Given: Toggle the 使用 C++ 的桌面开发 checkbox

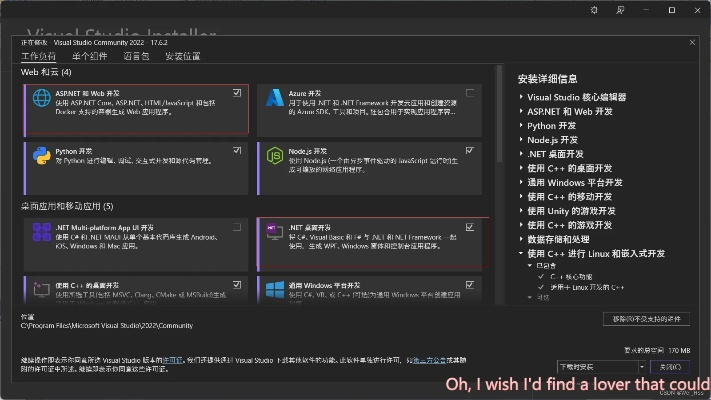Looking at the screenshot, I should pyautogui.click(x=237, y=284).
